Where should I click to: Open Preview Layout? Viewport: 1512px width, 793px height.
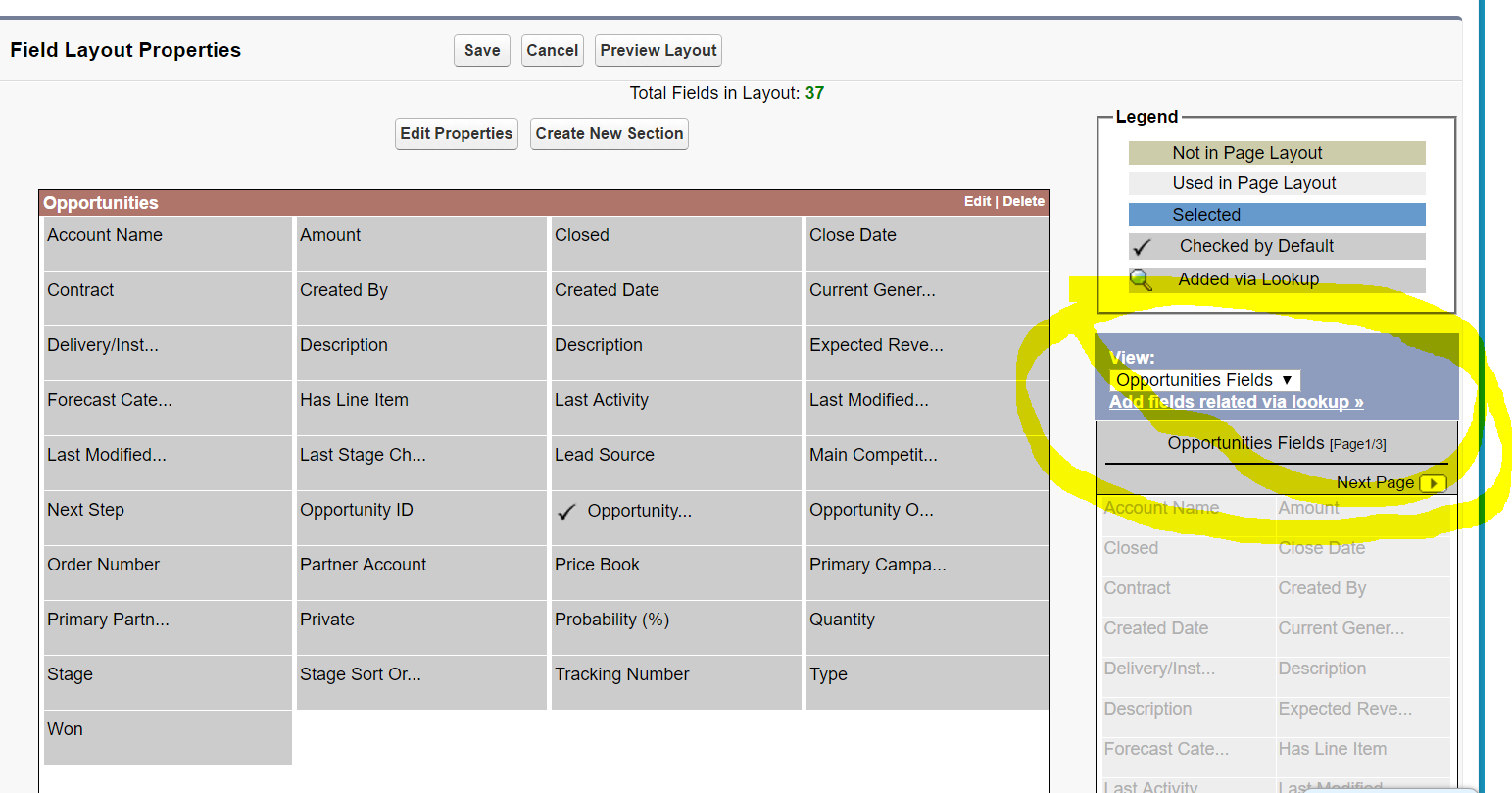click(x=658, y=50)
